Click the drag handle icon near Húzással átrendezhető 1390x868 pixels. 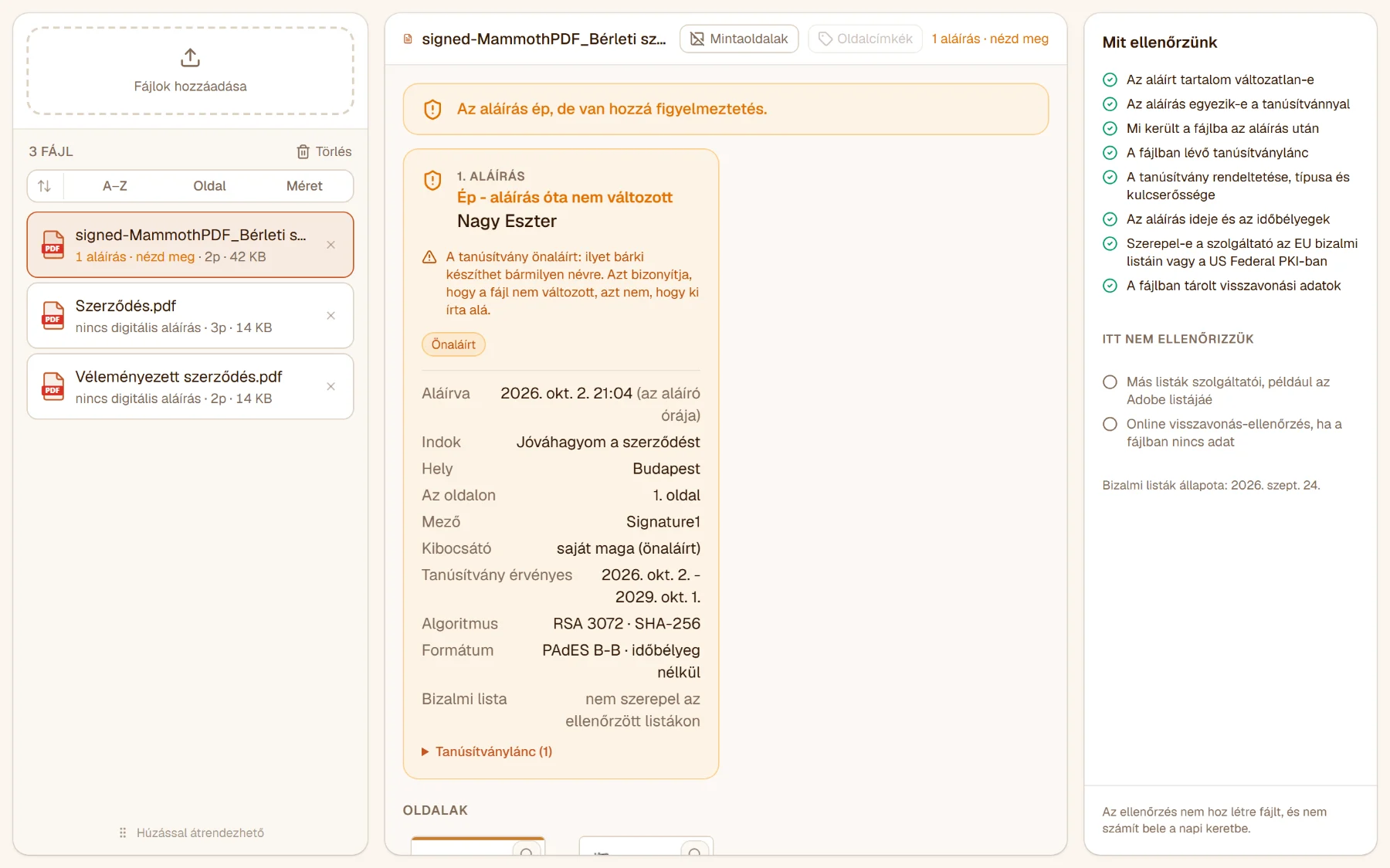coord(123,832)
